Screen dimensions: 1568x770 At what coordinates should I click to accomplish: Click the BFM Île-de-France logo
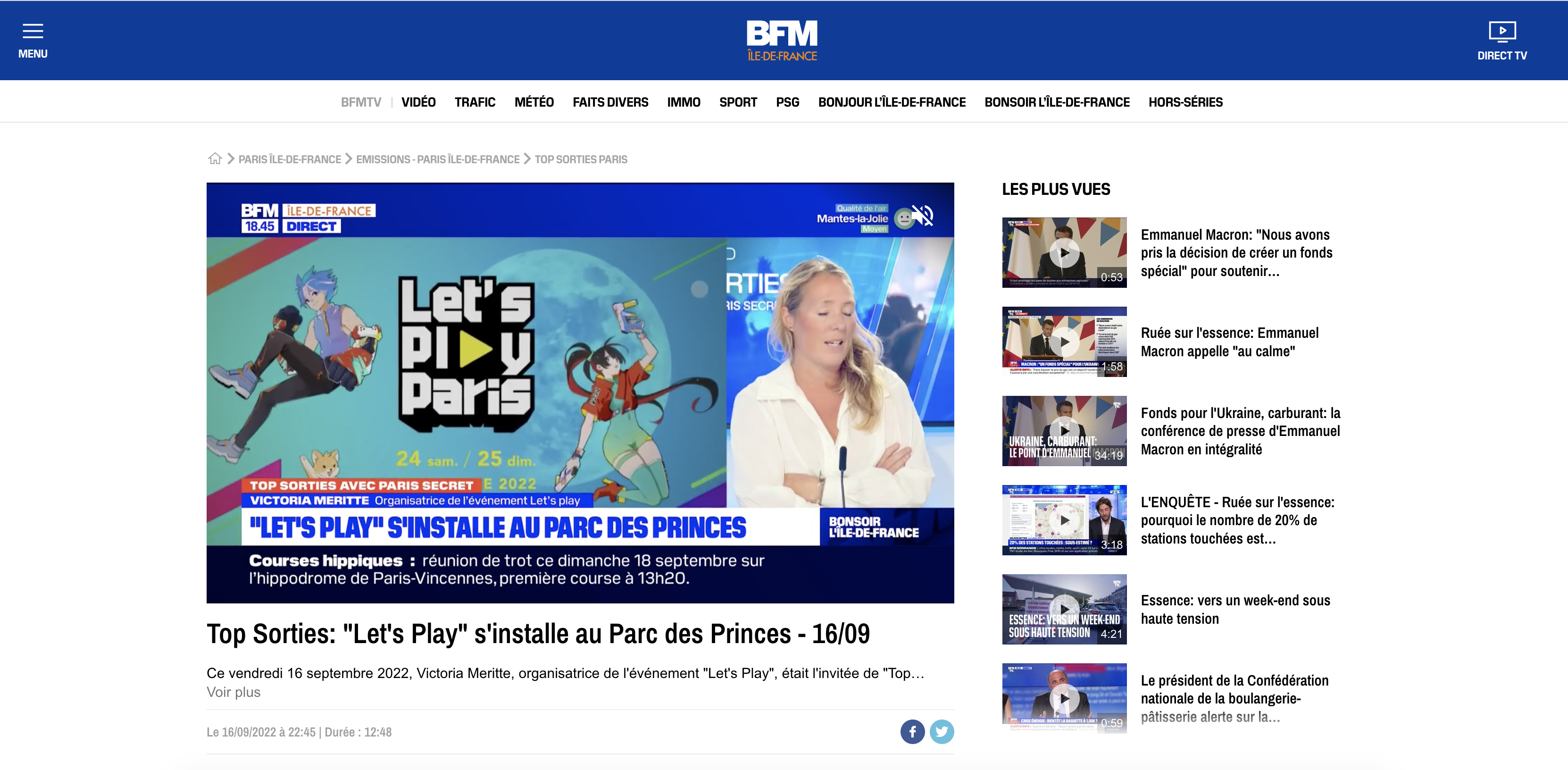pyautogui.click(x=782, y=40)
